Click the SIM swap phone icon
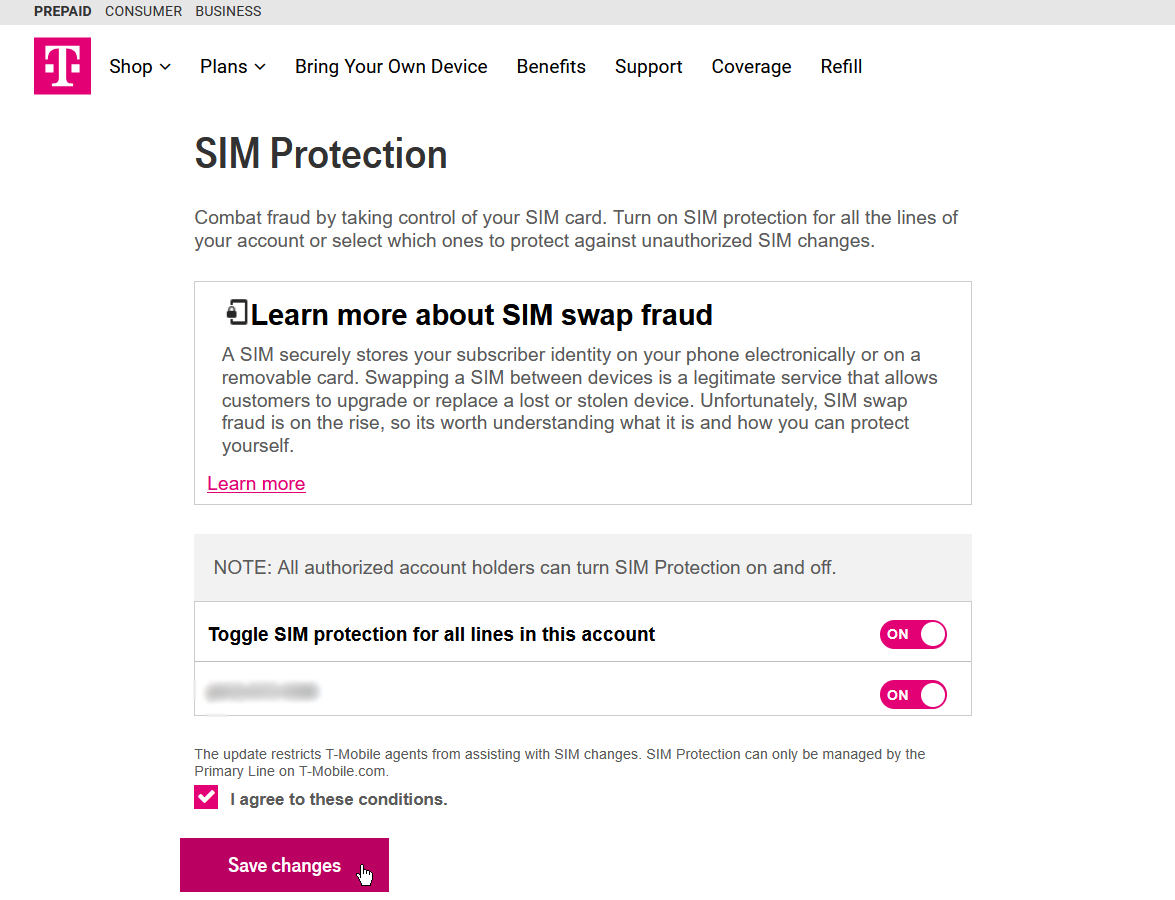 point(237,312)
